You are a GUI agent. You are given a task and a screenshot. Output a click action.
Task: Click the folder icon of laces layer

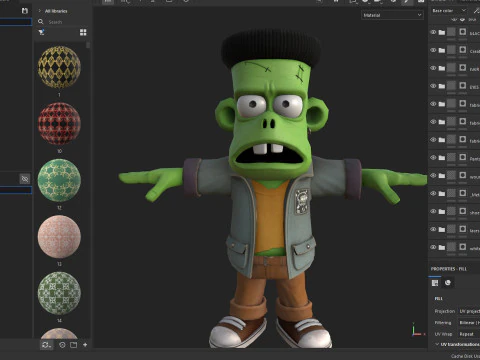pos(442,229)
